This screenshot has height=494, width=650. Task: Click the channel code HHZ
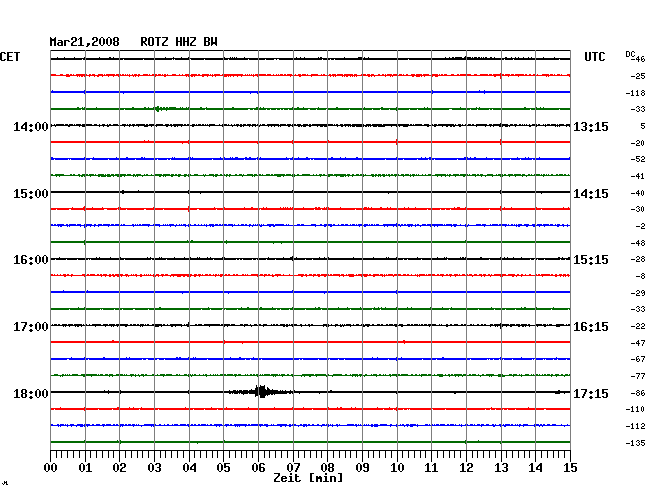(x=186, y=42)
